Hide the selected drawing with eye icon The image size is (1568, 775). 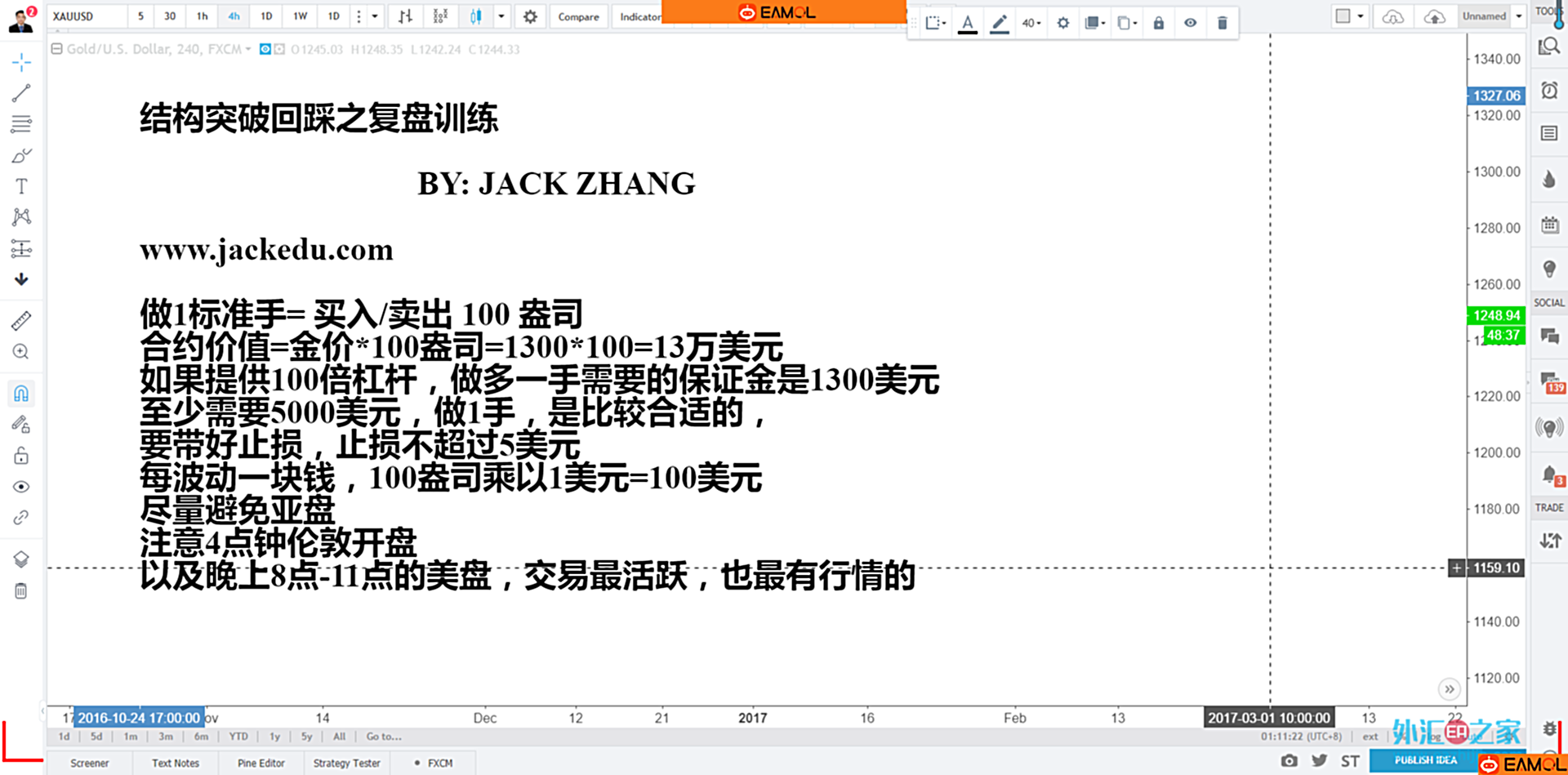[1190, 23]
